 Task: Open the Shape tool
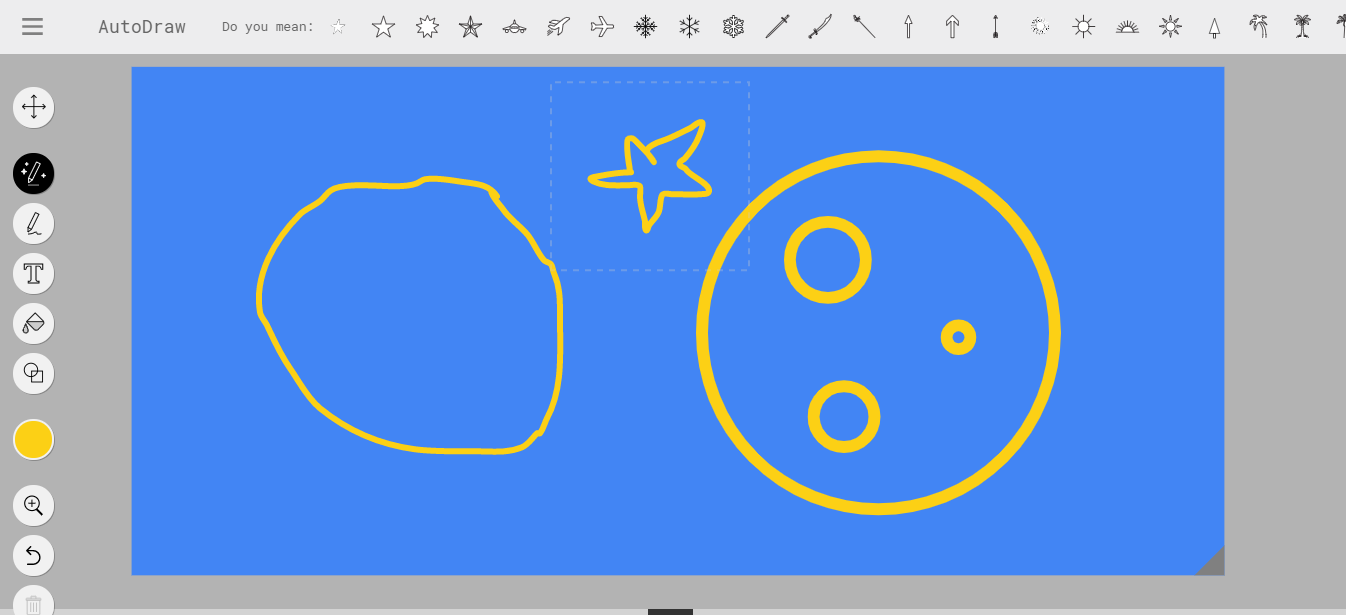pyautogui.click(x=34, y=373)
